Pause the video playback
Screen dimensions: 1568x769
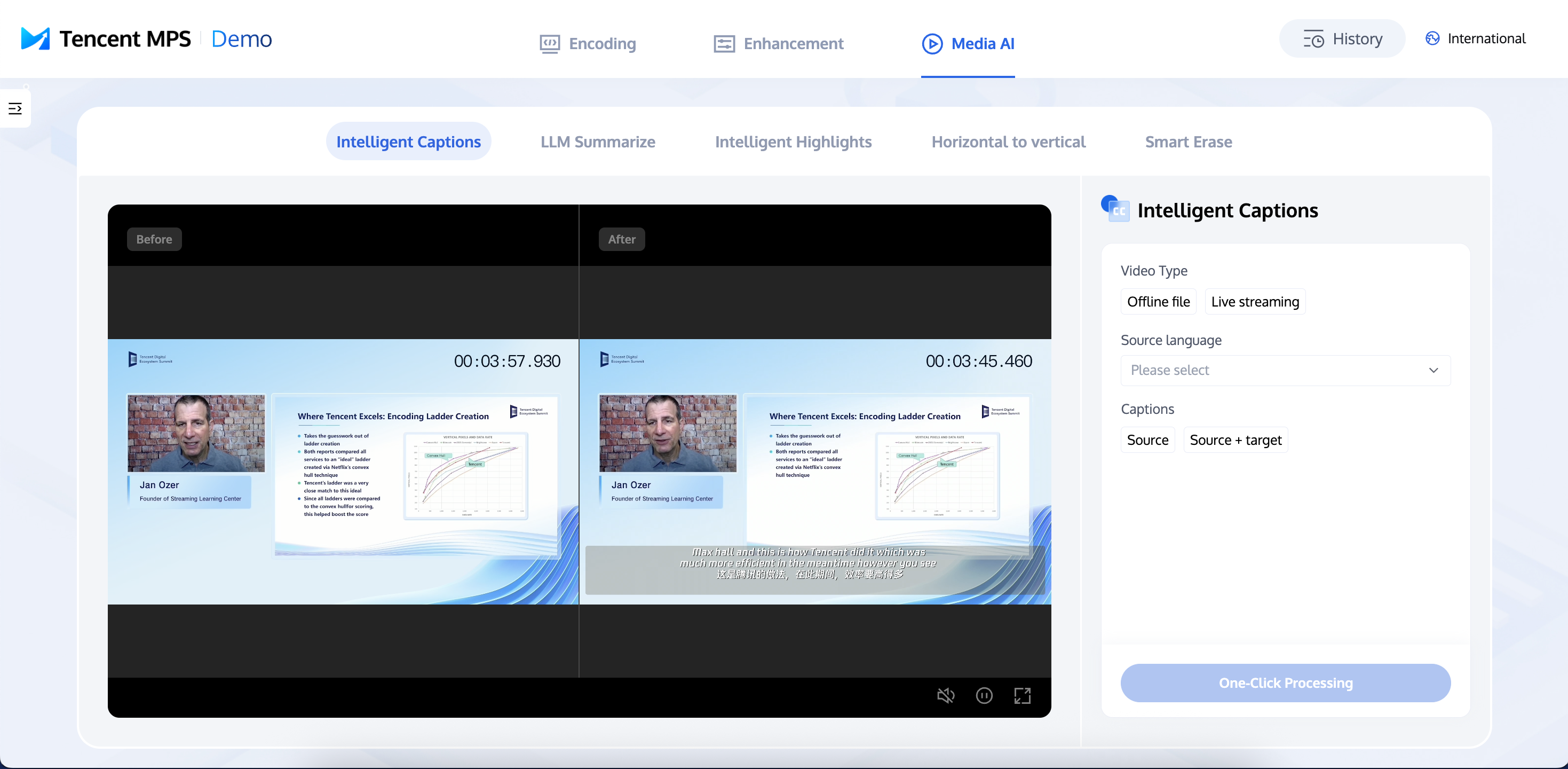tap(984, 695)
